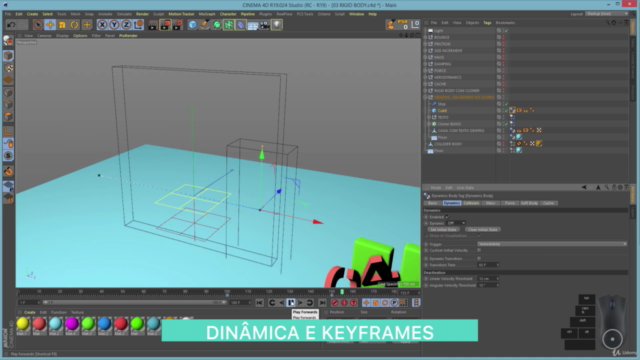
Task: Switch to Collision tab
Action: click(x=471, y=203)
